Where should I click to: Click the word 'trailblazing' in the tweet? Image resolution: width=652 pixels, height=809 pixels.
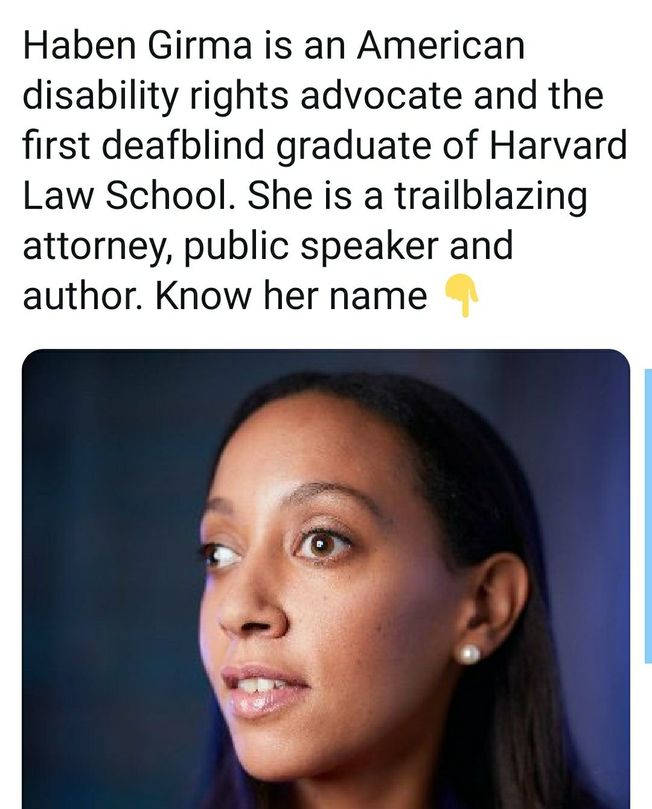491,198
